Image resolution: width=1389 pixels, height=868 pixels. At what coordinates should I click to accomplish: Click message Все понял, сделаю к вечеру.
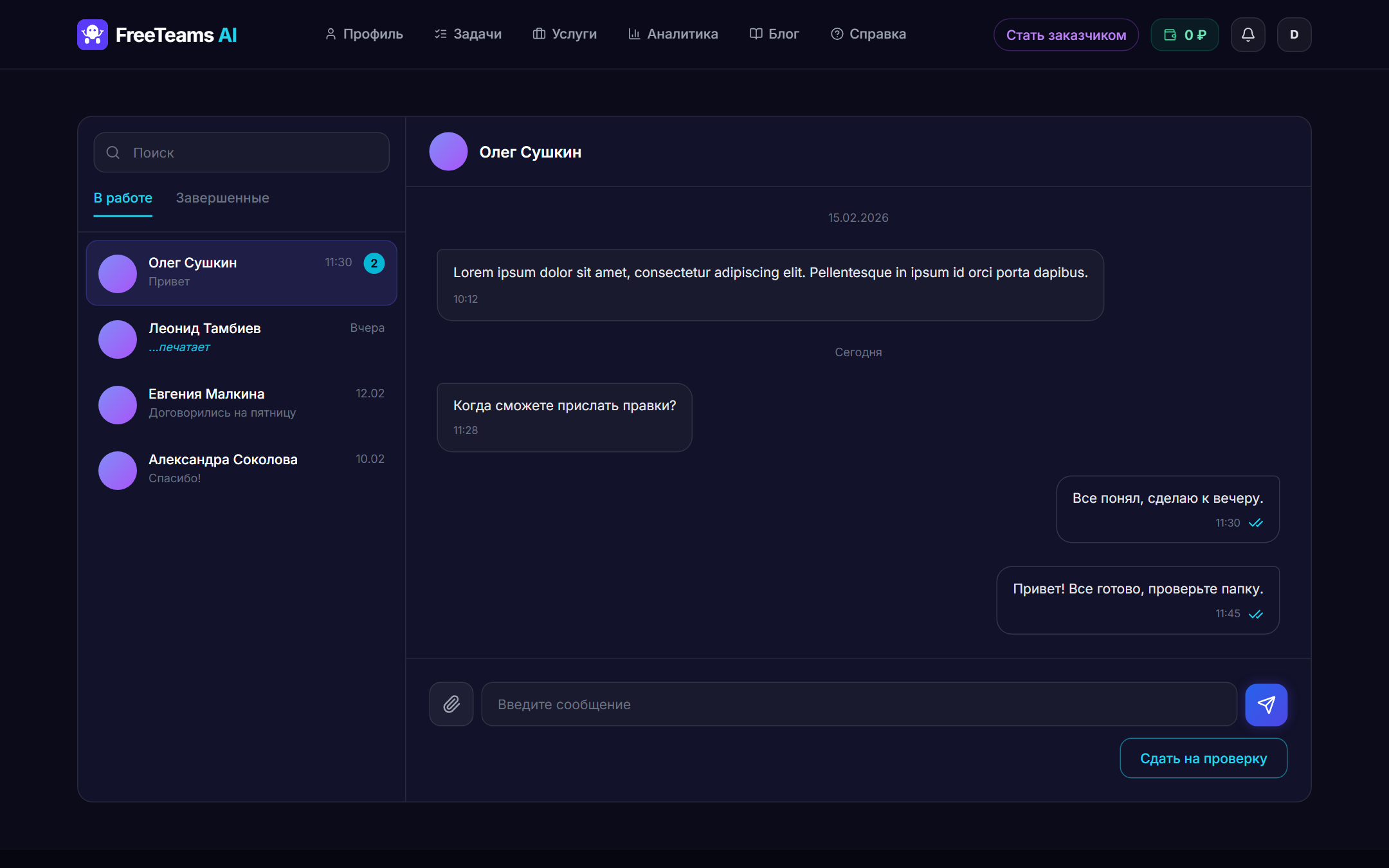(1168, 509)
